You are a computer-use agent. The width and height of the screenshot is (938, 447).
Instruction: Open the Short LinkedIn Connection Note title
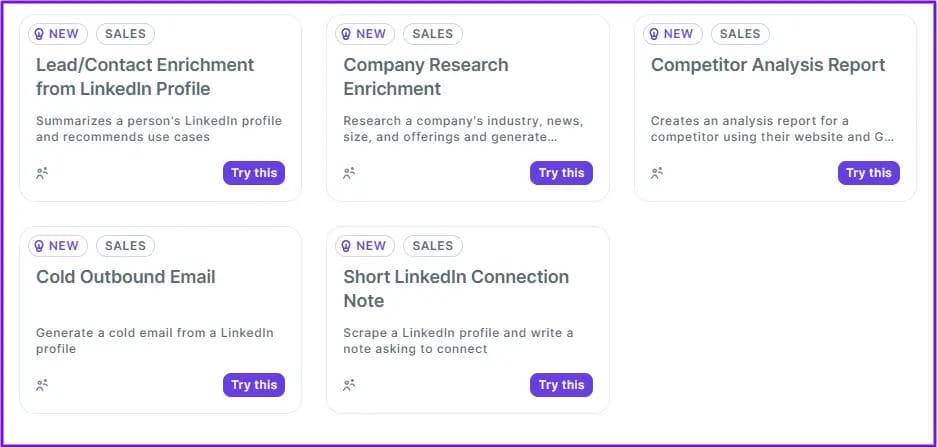[x=456, y=289]
